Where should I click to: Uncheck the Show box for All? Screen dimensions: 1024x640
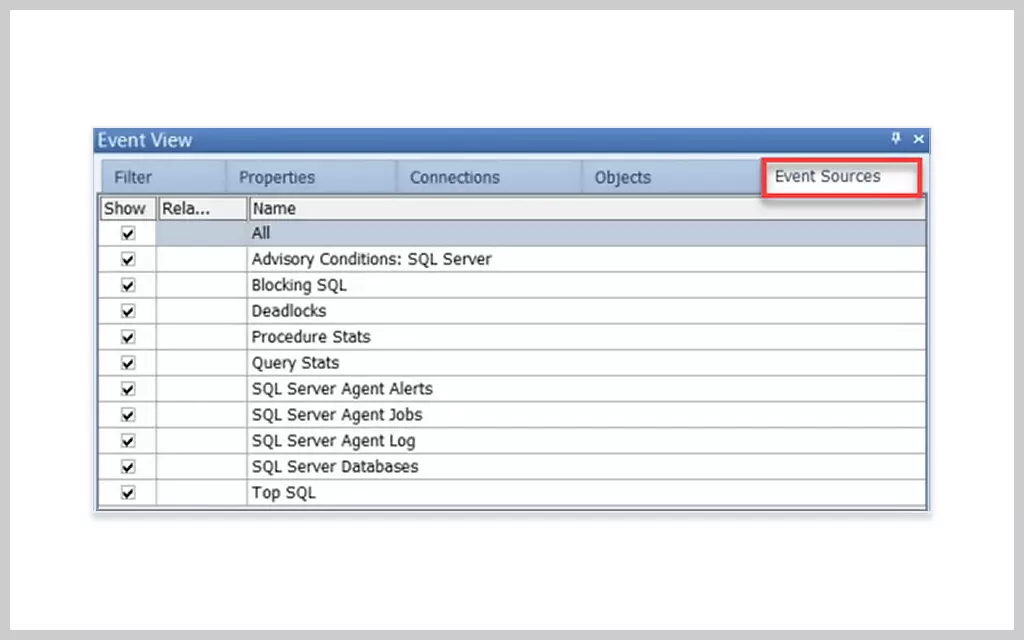[127, 233]
